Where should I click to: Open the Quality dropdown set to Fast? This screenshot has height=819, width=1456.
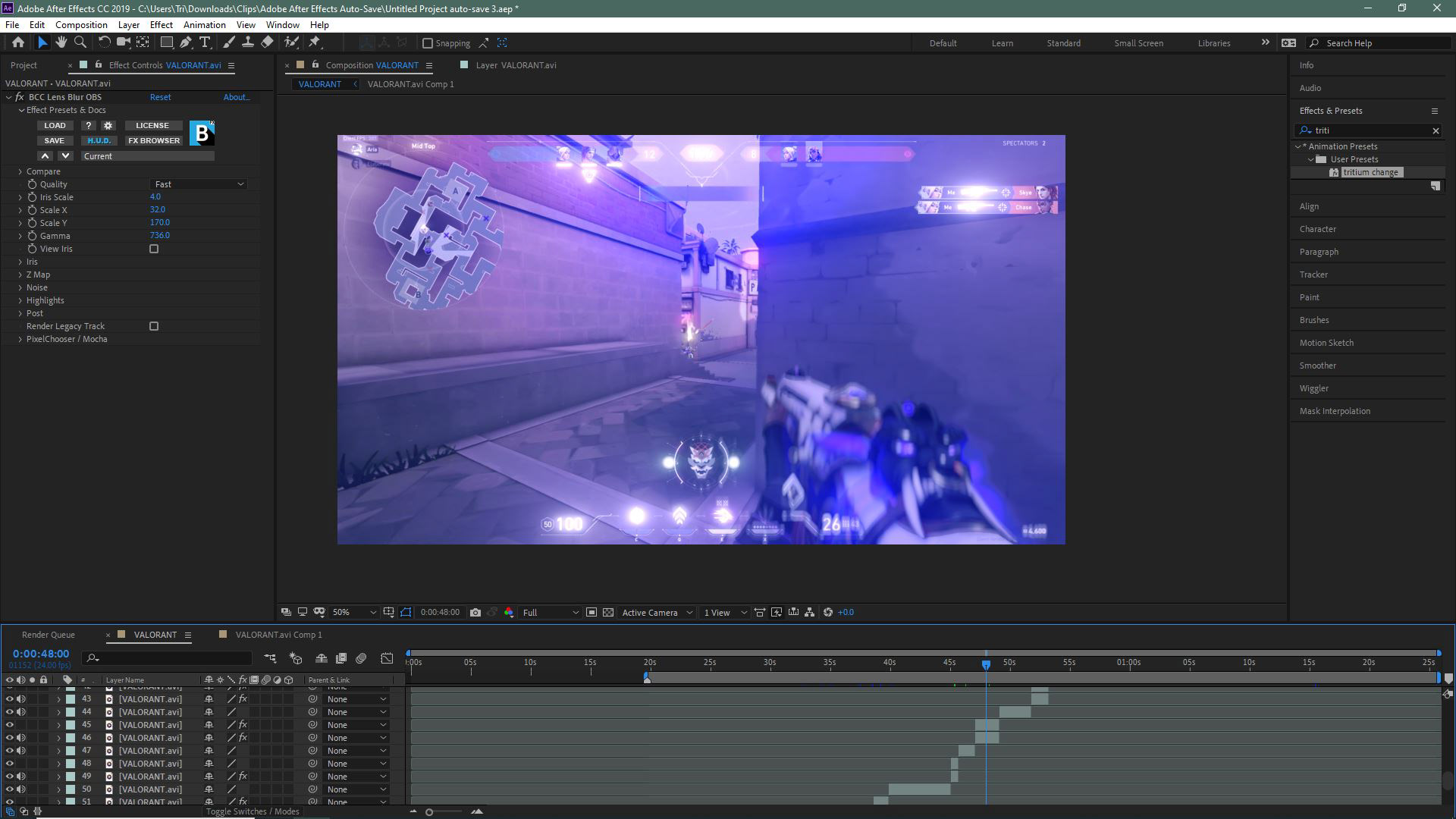click(199, 184)
